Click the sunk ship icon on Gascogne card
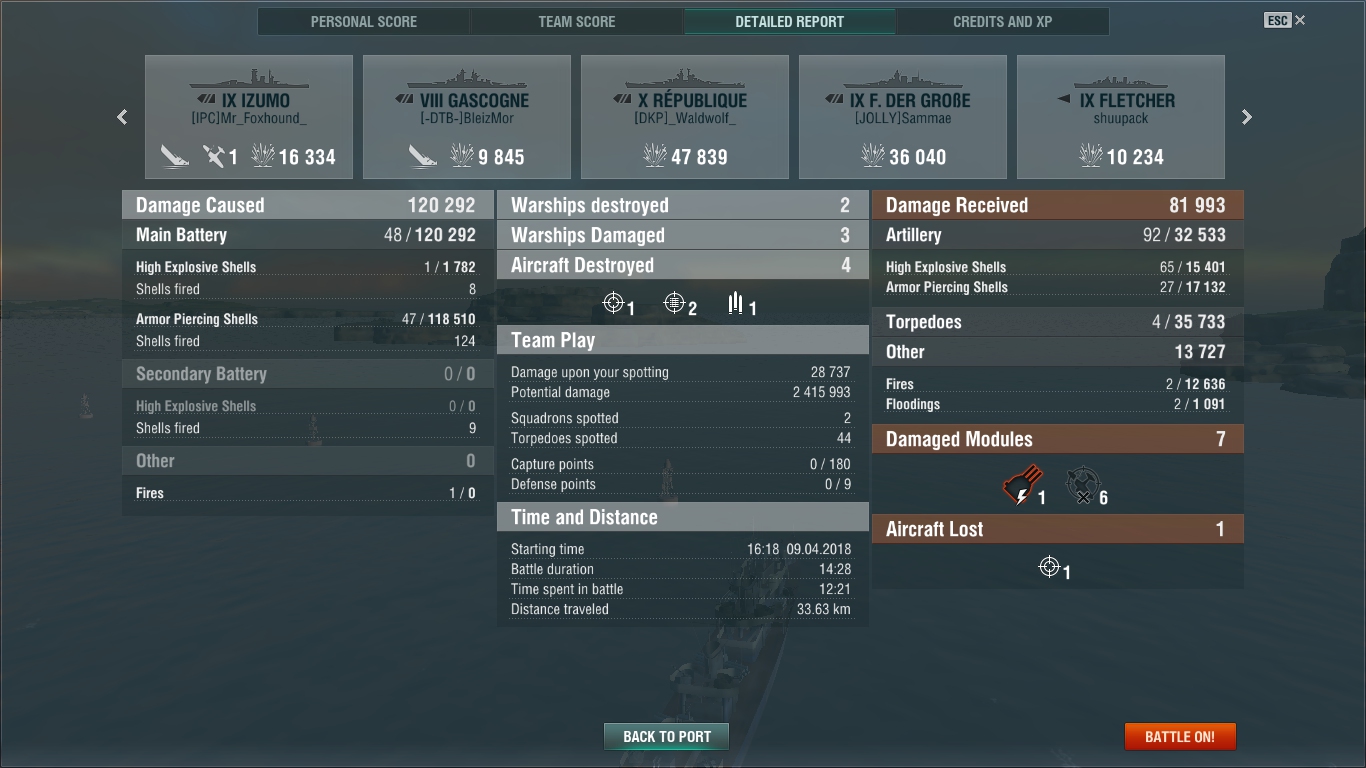Screen dimensions: 1366x768 pyautogui.click(x=423, y=156)
